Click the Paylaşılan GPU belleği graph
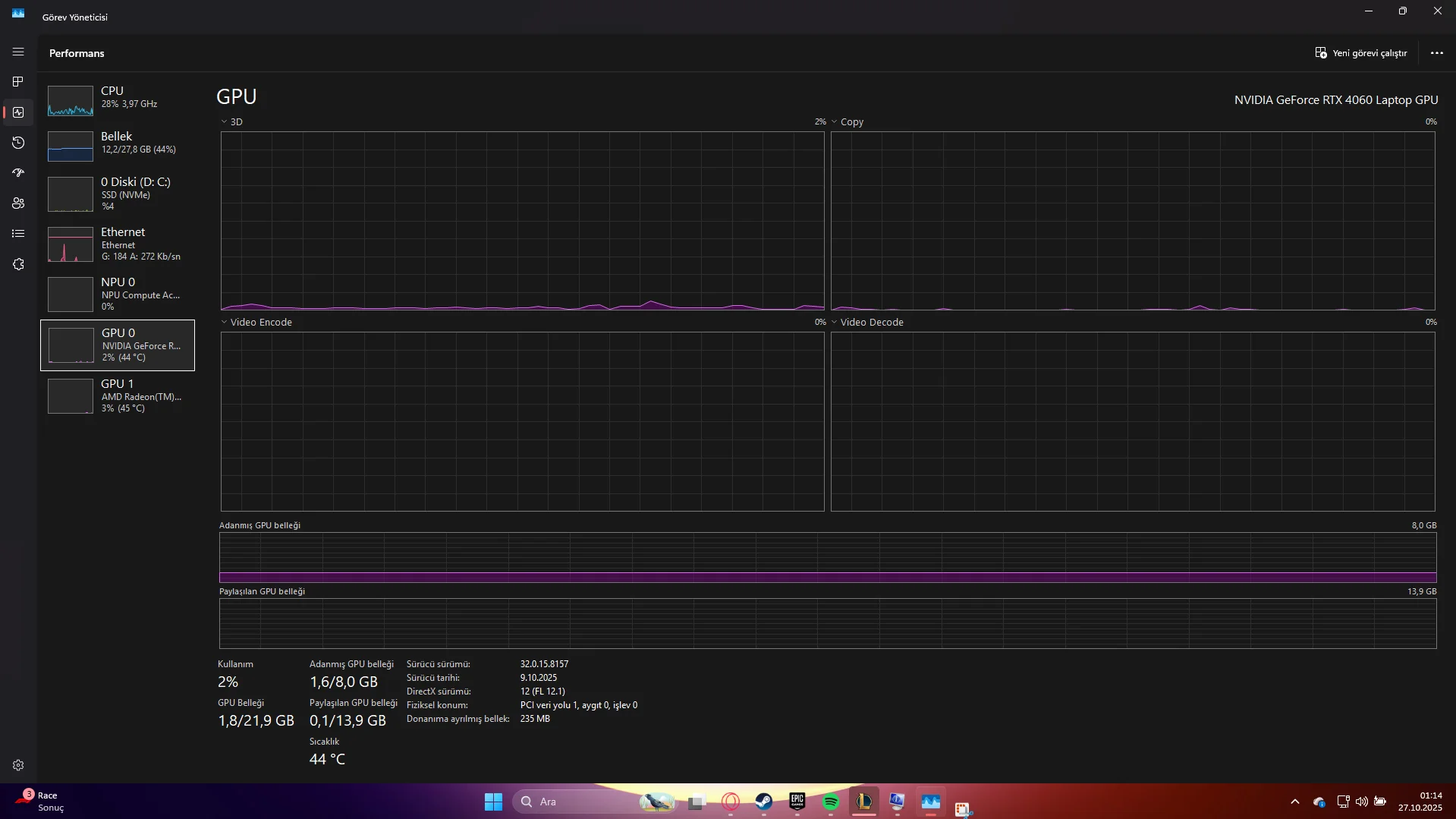 tap(828, 623)
